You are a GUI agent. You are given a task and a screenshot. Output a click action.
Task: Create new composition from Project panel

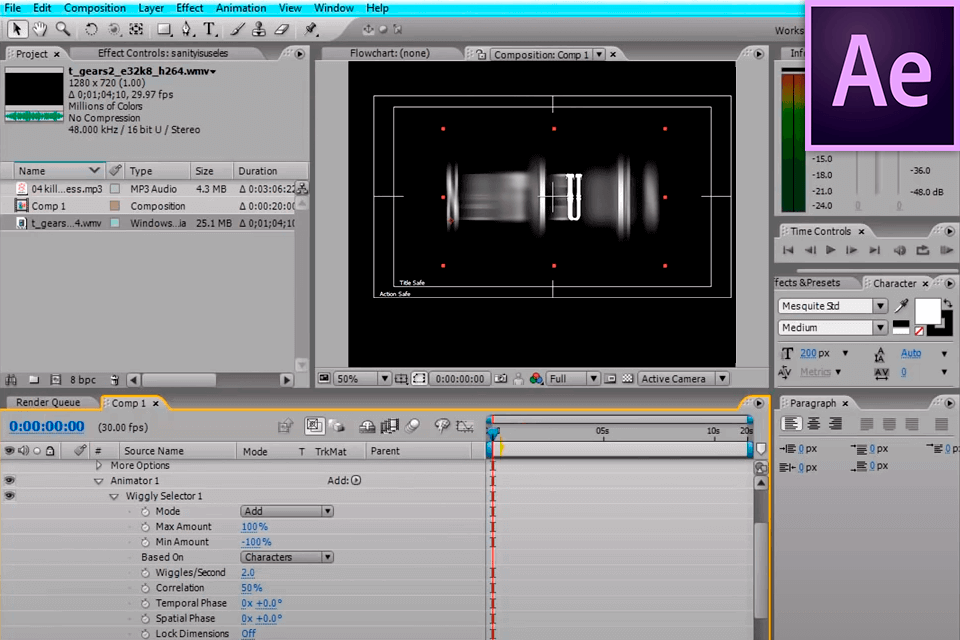click(56, 380)
